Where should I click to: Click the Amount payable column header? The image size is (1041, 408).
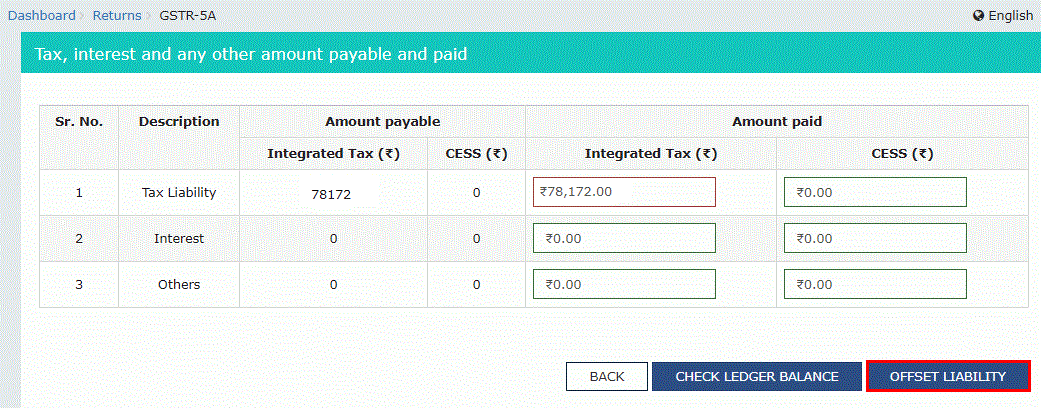[382, 121]
